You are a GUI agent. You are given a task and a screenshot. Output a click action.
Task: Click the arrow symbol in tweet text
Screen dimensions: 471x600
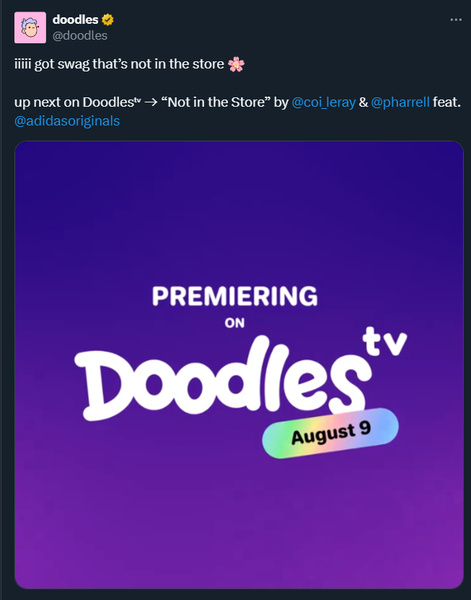tap(151, 103)
